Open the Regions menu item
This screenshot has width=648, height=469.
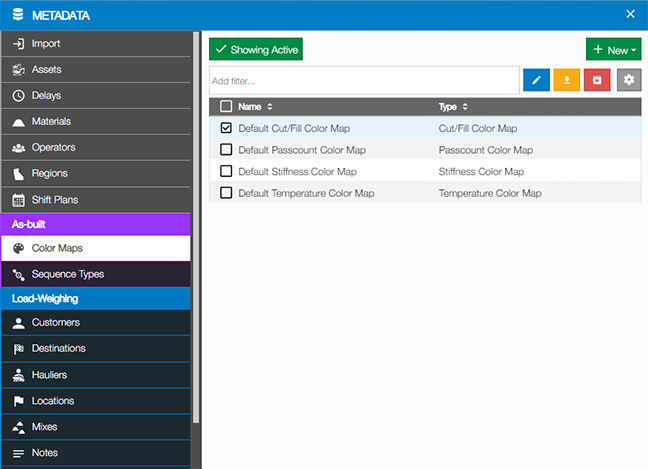pyautogui.click(x=95, y=174)
